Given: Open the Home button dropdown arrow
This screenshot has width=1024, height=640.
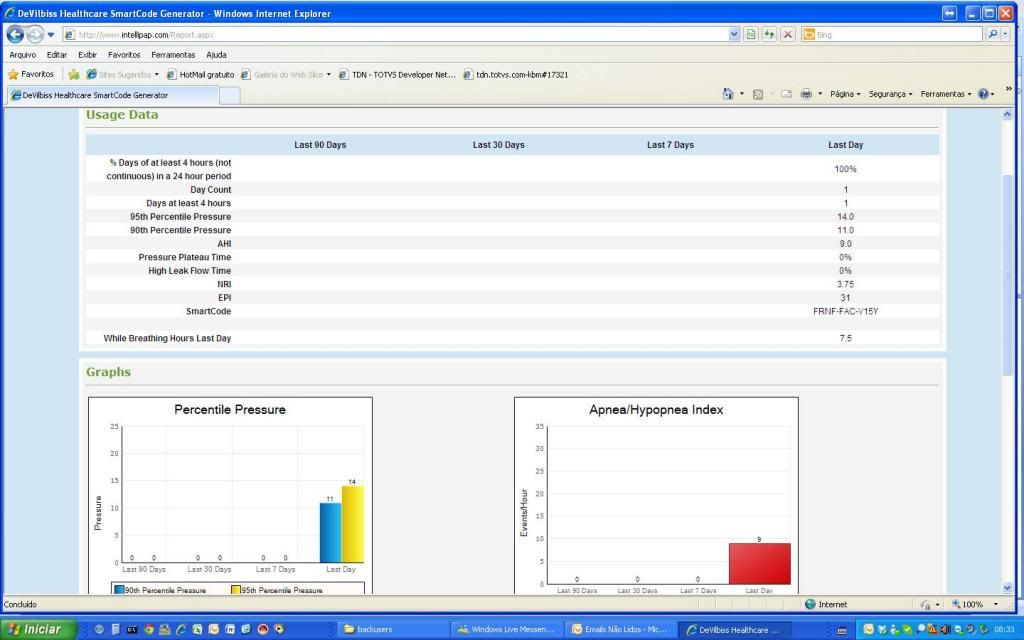Looking at the screenshot, I should [742, 94].
